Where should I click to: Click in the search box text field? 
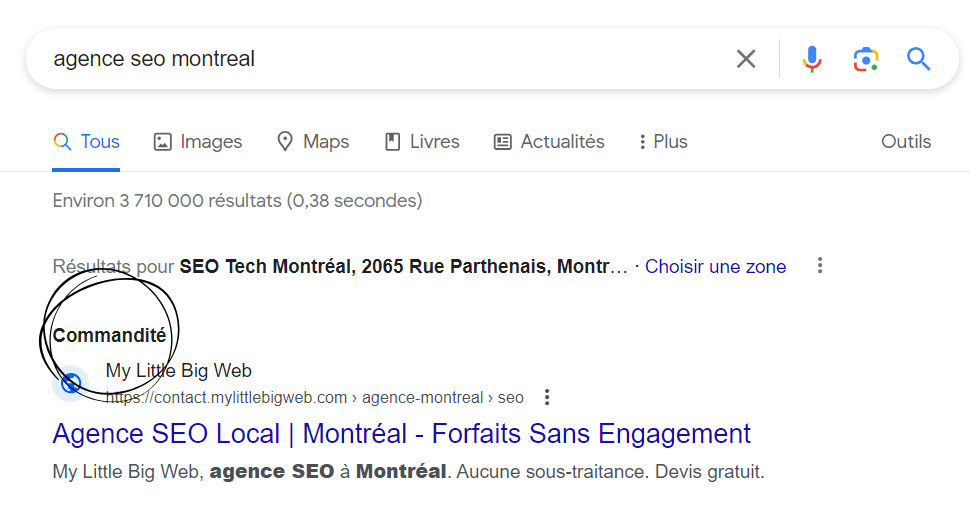pos(380,59)
